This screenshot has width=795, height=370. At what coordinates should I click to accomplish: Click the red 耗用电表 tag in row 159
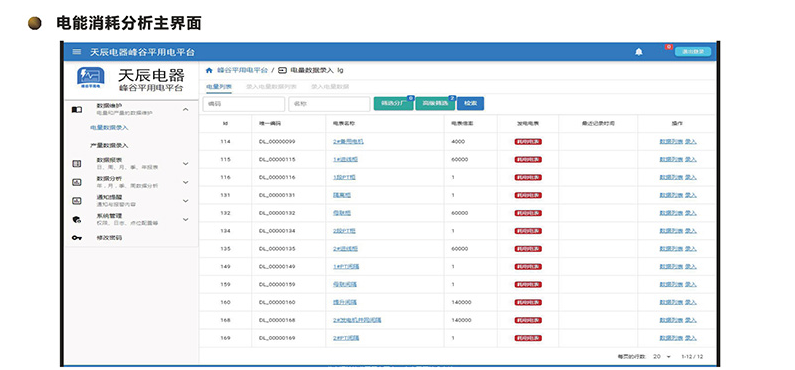528,284
